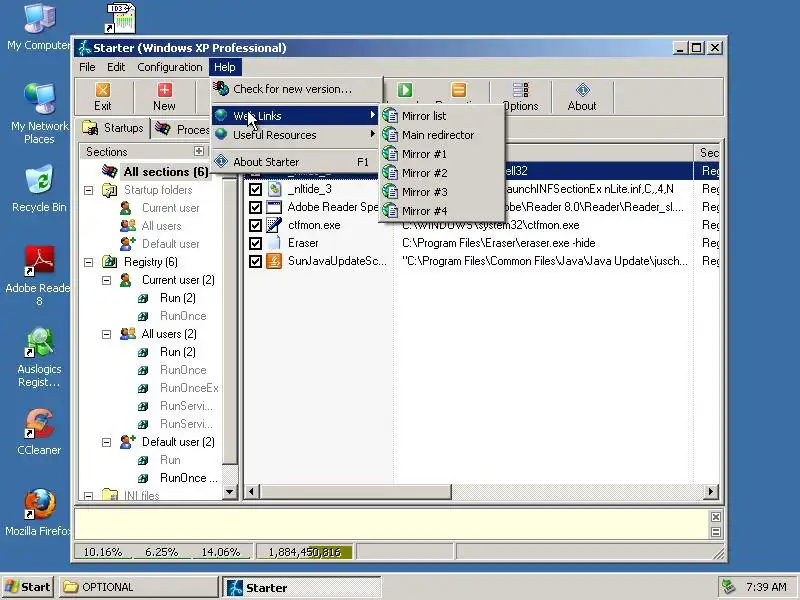The image size is (800, 600).
Task: Click the Section column header
Action: (707, 153)
